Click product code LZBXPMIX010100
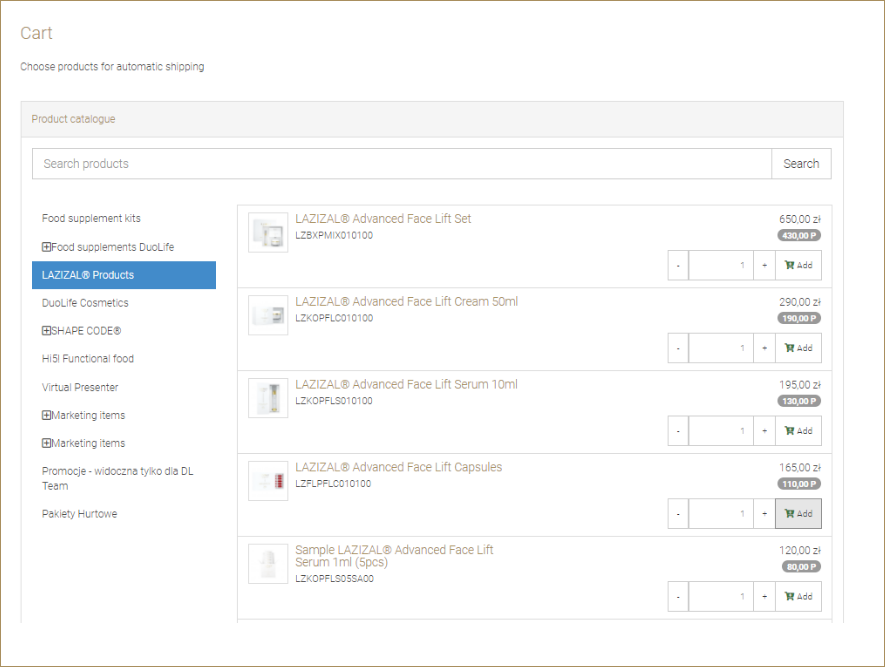885x667 pixels. (x=334, y=235)
